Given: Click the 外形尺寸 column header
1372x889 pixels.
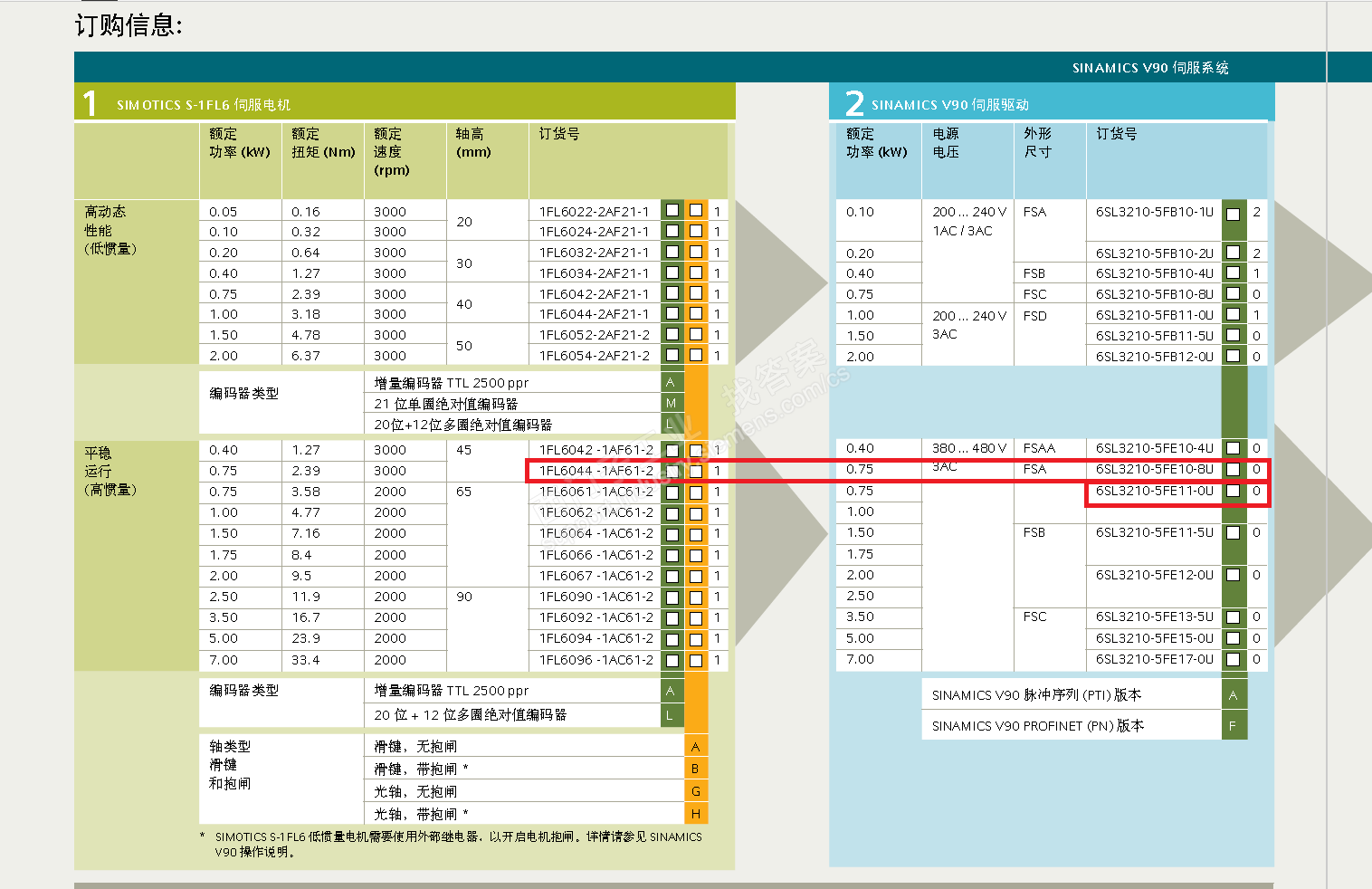Looking at the screenshot, I should point(1038,143).
